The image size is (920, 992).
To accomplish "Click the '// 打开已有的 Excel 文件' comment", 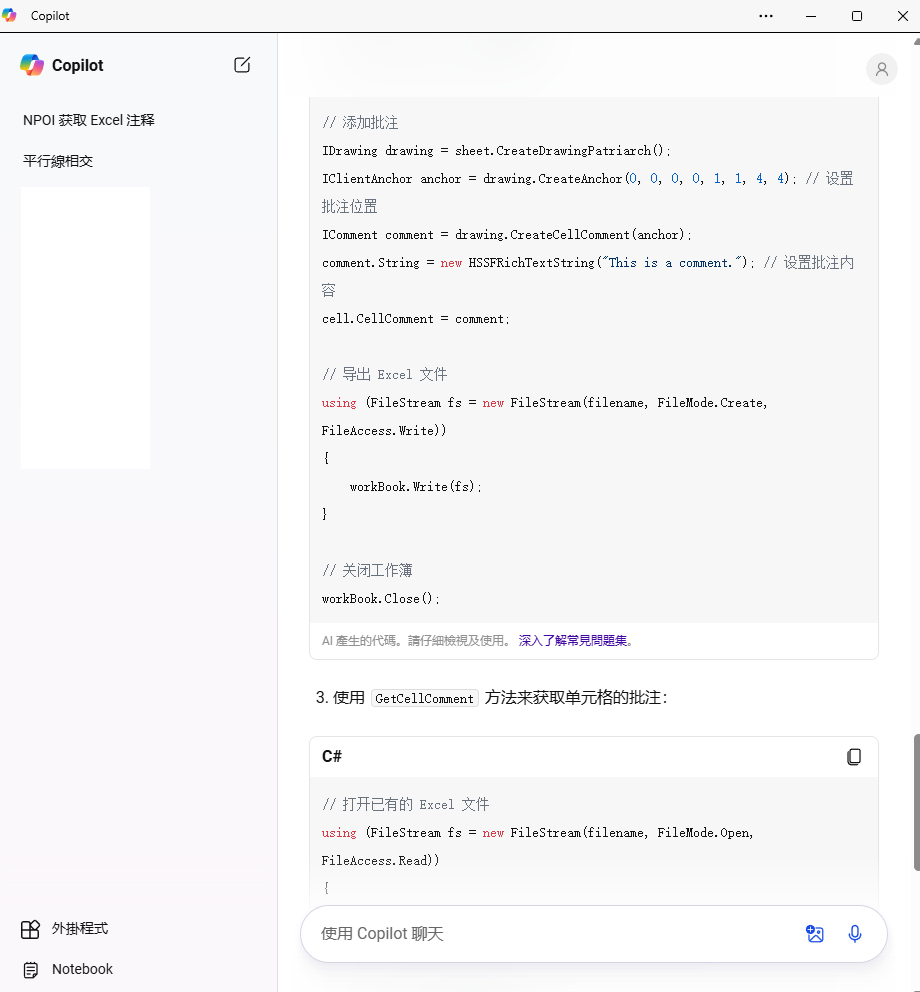I will [x=405, y=804].
